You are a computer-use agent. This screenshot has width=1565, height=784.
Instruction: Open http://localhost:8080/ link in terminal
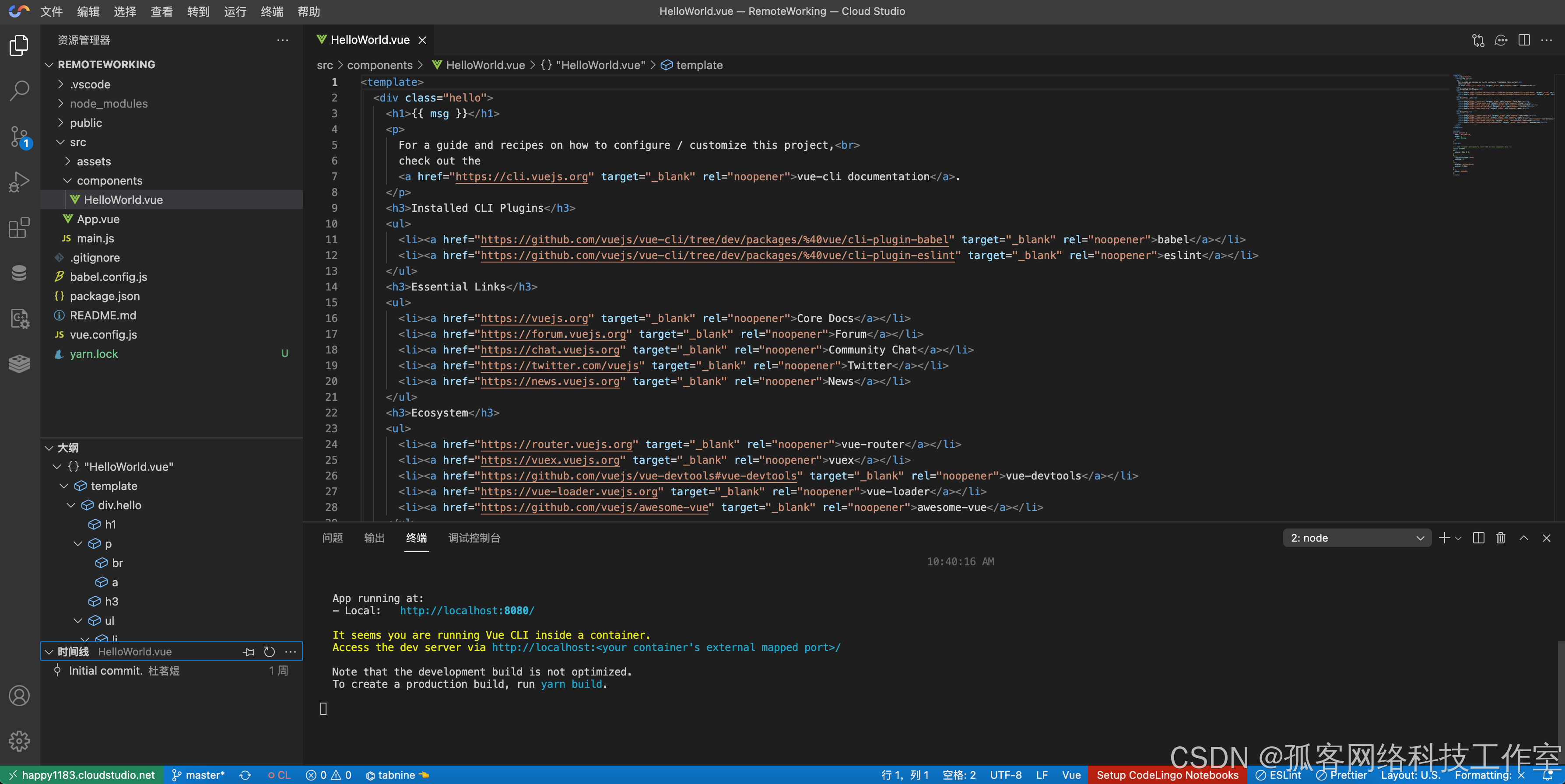coord(467,610)
